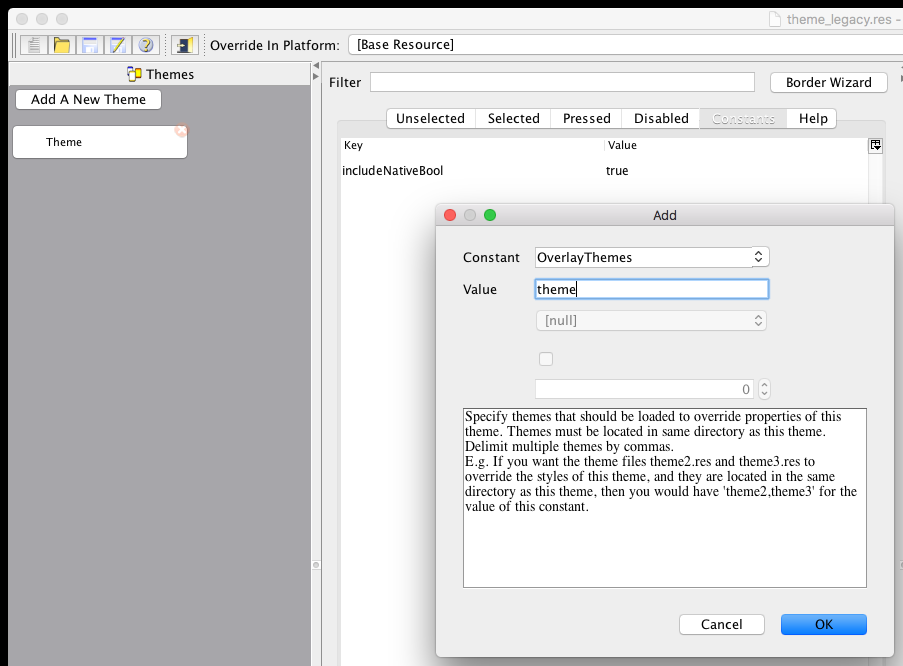
Task: Click the Save icon in toolbar
Action: (90, 44)
